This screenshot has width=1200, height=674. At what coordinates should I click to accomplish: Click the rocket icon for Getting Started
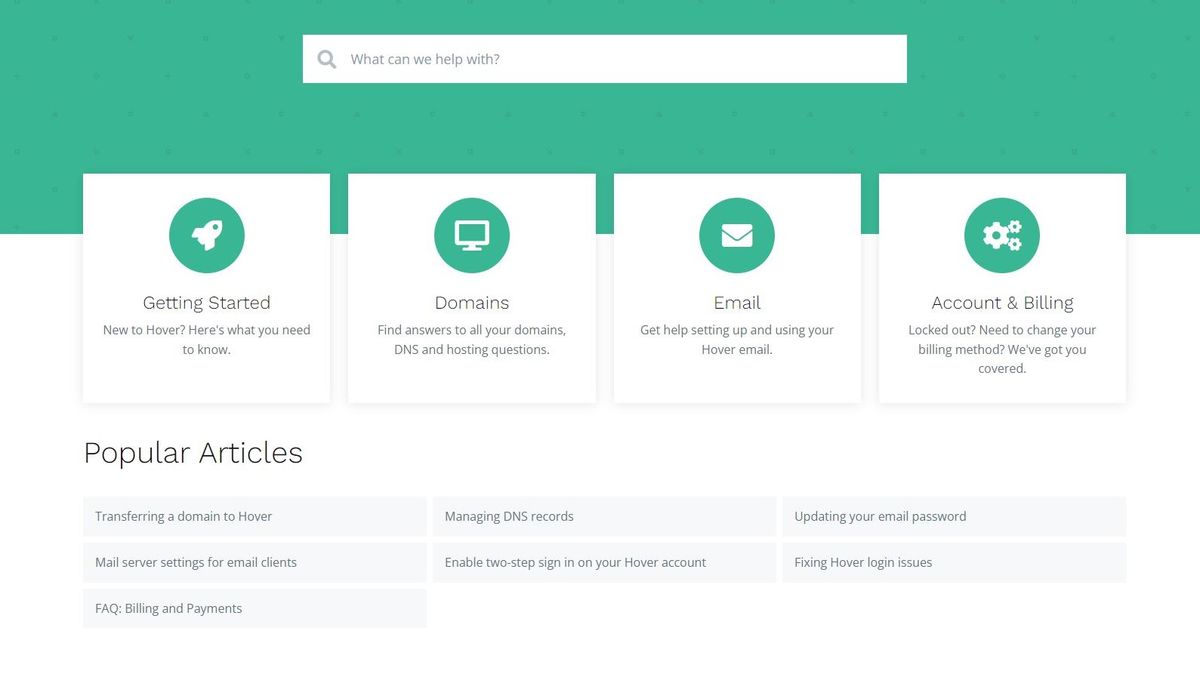pyautogui.click(x=206, y=234)
